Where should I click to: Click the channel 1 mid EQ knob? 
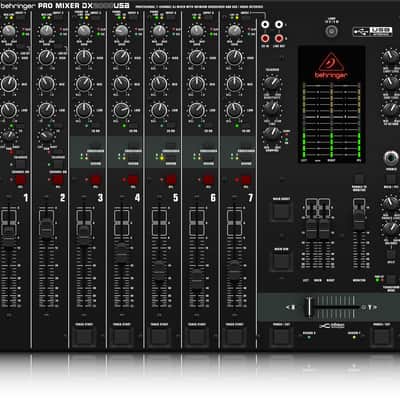(x=9, y=84)
